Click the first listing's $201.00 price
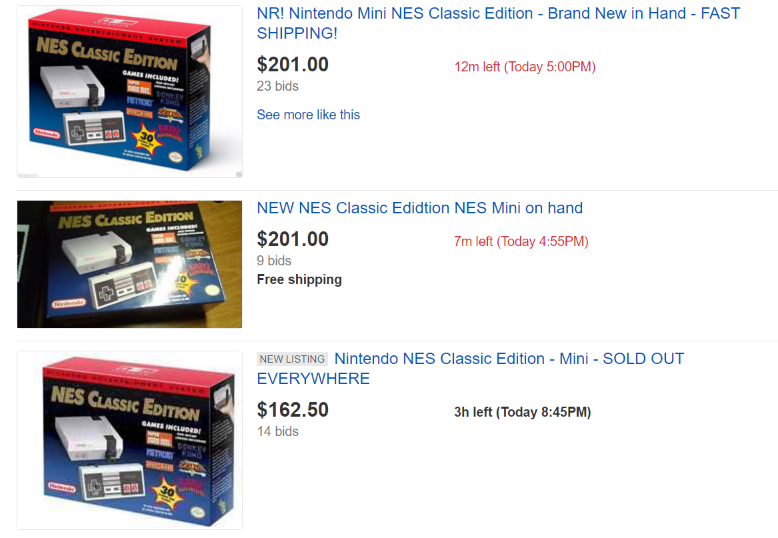778x538 pixels. point(293,65)
